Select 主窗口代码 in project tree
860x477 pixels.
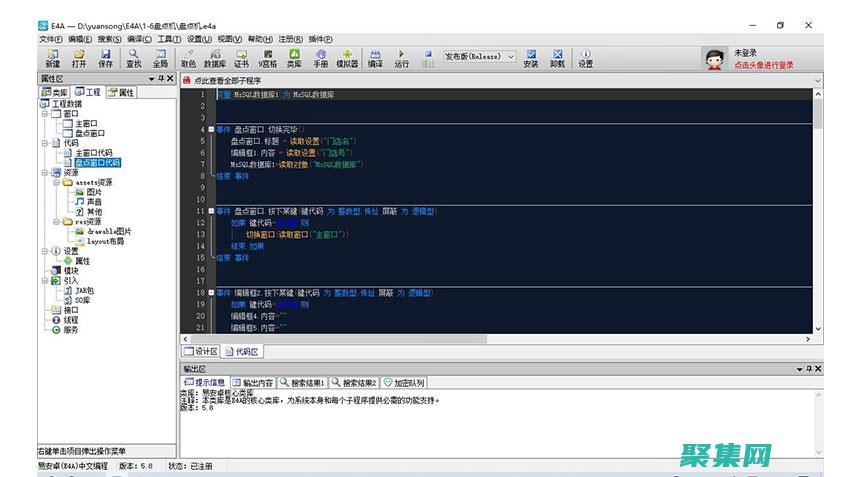(x=93, y=152)
